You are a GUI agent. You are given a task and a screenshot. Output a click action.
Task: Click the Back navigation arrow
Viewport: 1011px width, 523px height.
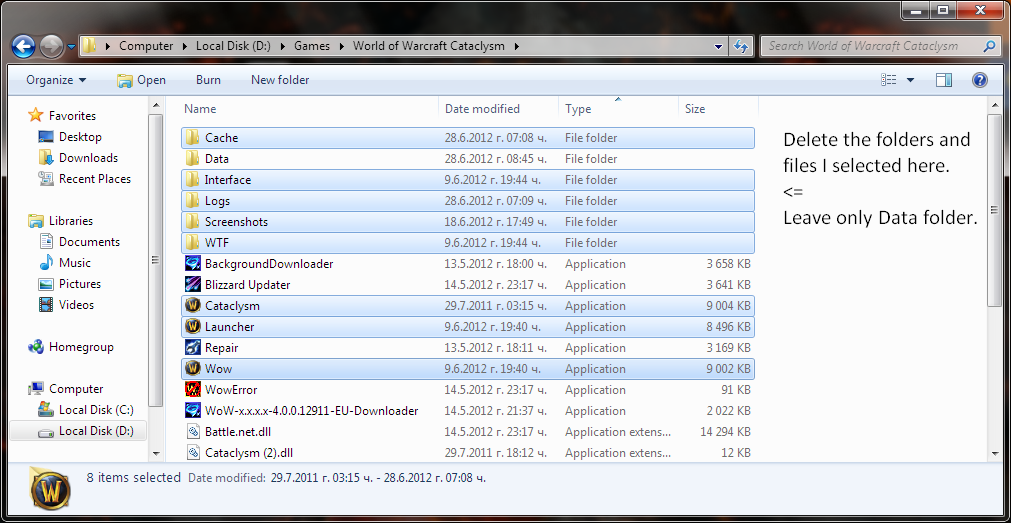coord(24,46)
